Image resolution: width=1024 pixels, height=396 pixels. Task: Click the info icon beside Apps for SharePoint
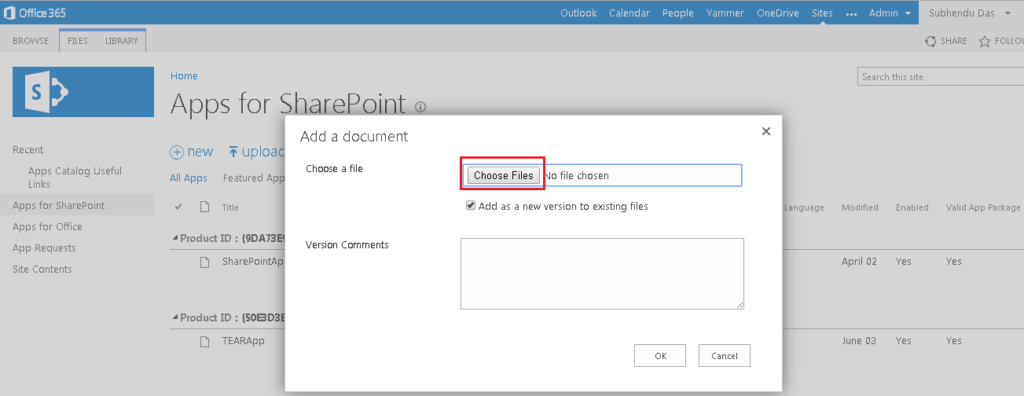pyautogui.click(x=421, y=107)
